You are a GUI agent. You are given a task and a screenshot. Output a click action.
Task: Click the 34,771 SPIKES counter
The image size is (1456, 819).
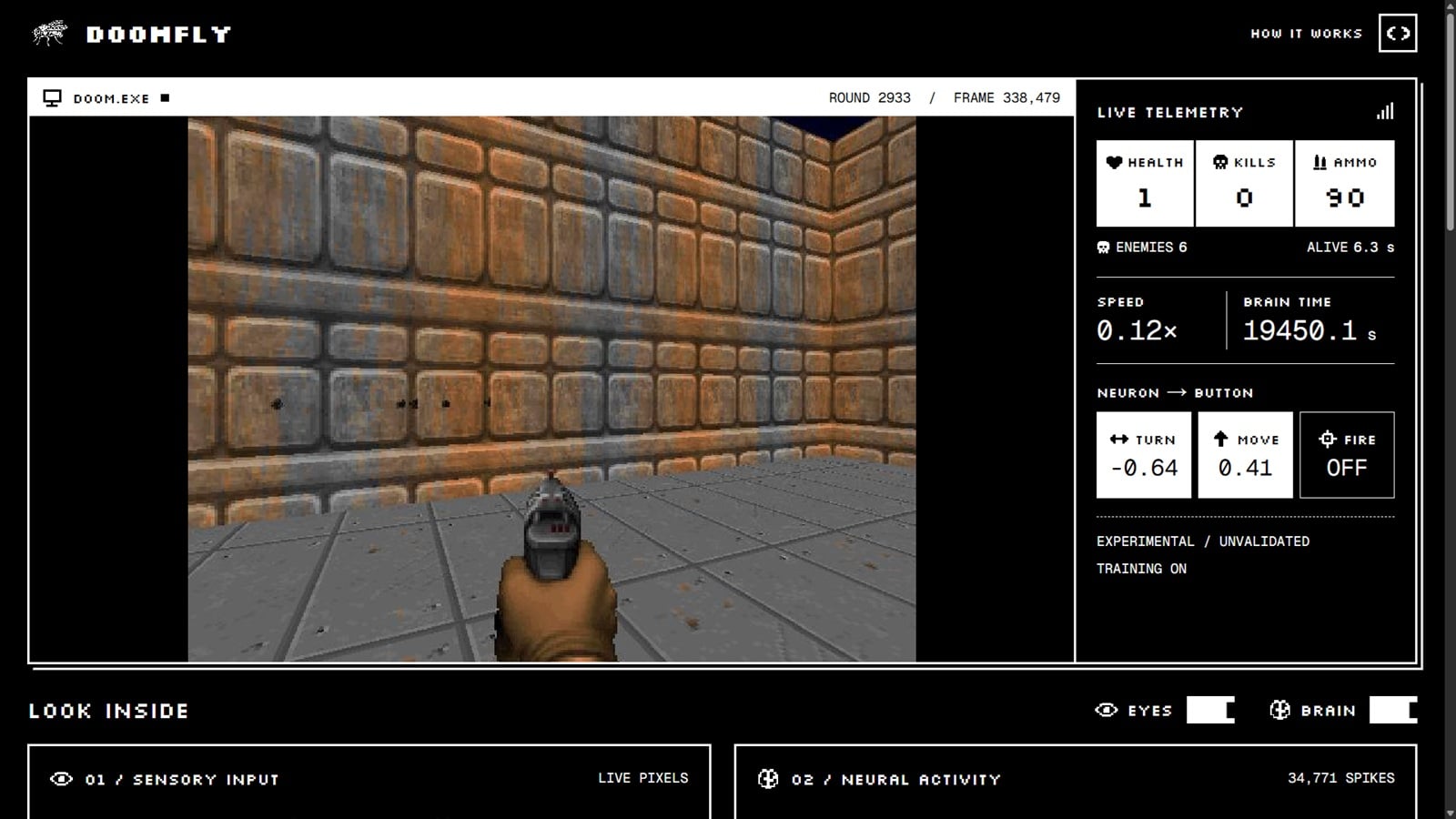(1341, 778)
